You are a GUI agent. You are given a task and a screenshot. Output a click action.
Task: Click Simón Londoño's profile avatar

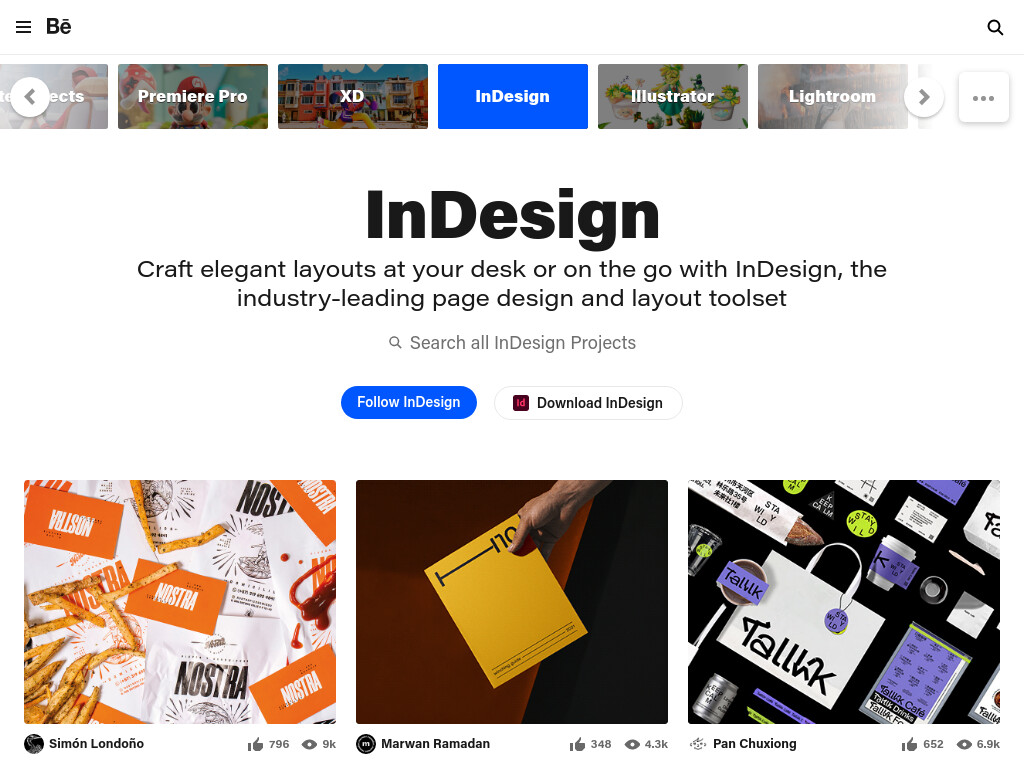tap(34, 744)
